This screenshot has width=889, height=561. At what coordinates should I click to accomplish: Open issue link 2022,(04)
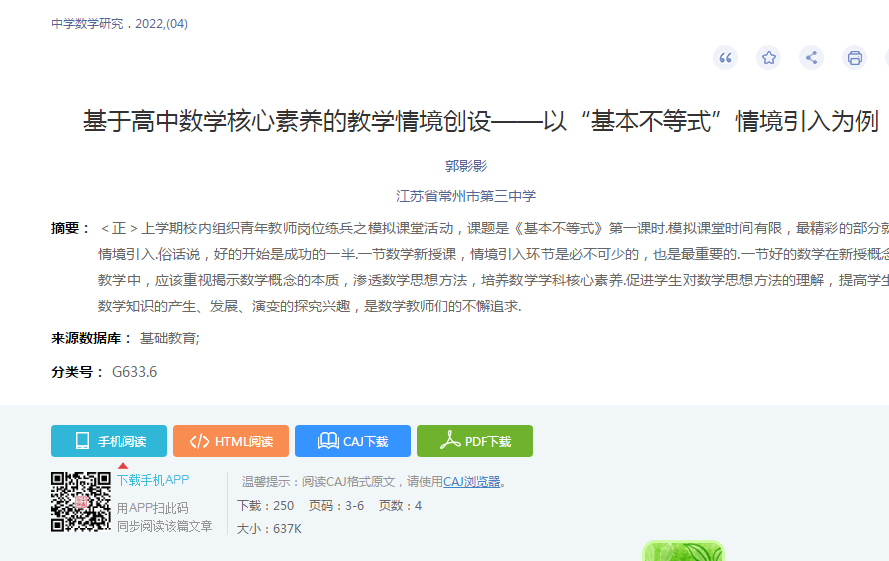161,24
